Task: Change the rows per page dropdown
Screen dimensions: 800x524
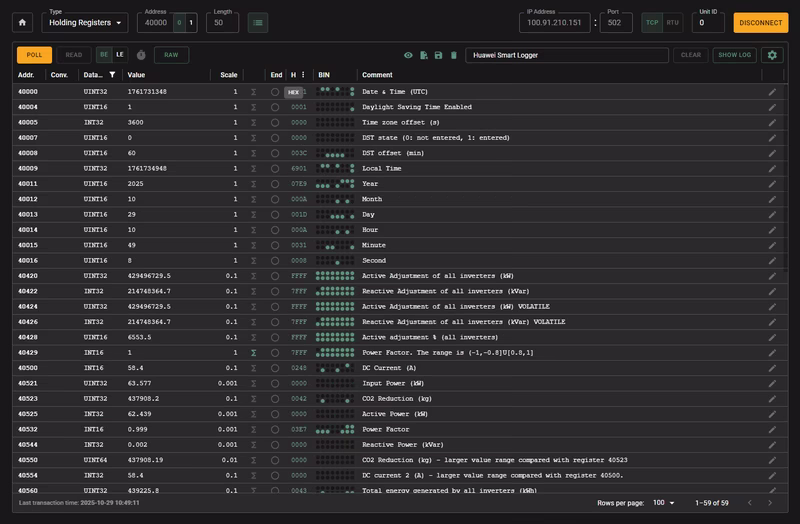Action: click(663, 503)
